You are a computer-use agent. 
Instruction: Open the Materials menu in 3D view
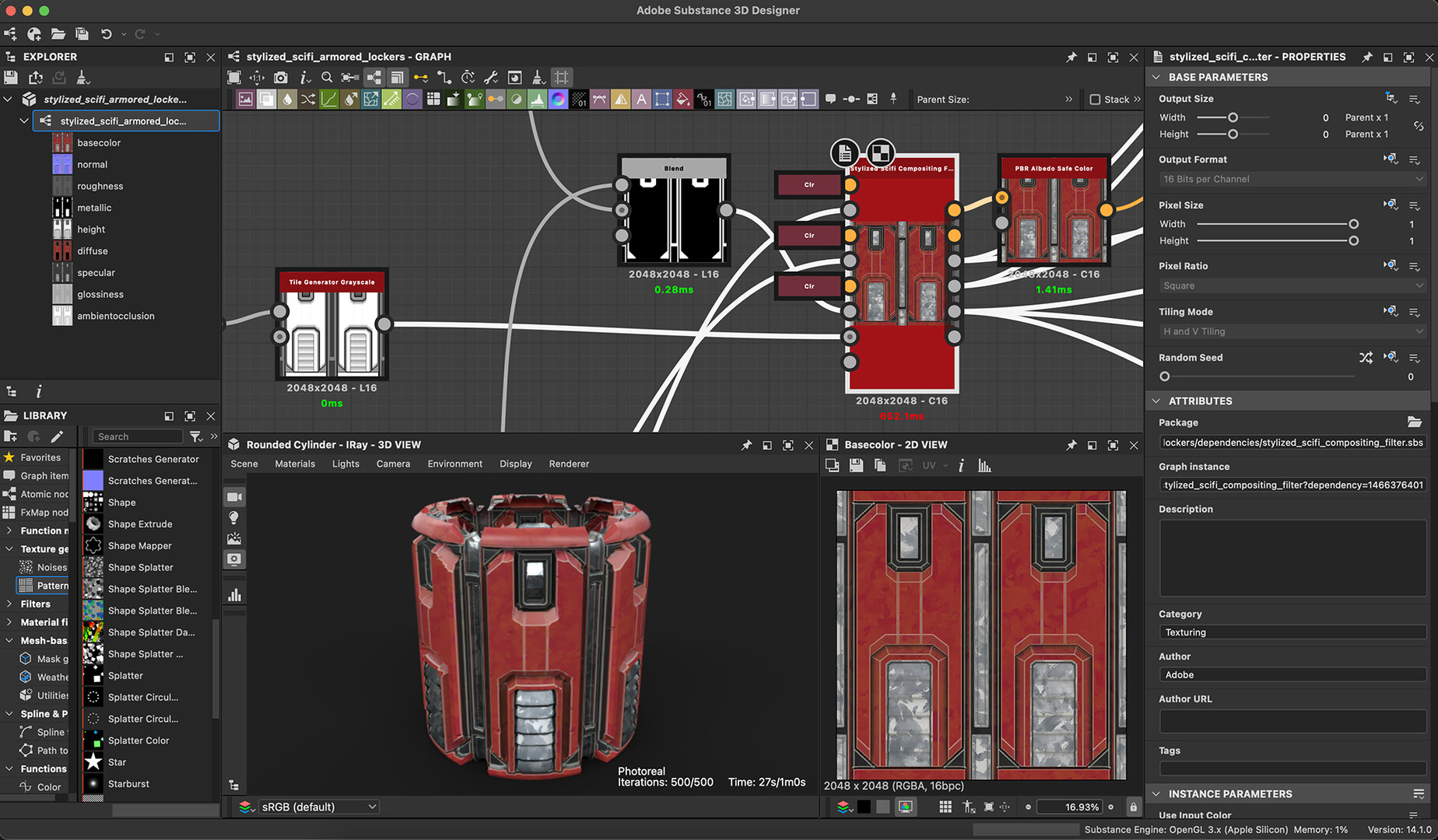pos(295,464)
